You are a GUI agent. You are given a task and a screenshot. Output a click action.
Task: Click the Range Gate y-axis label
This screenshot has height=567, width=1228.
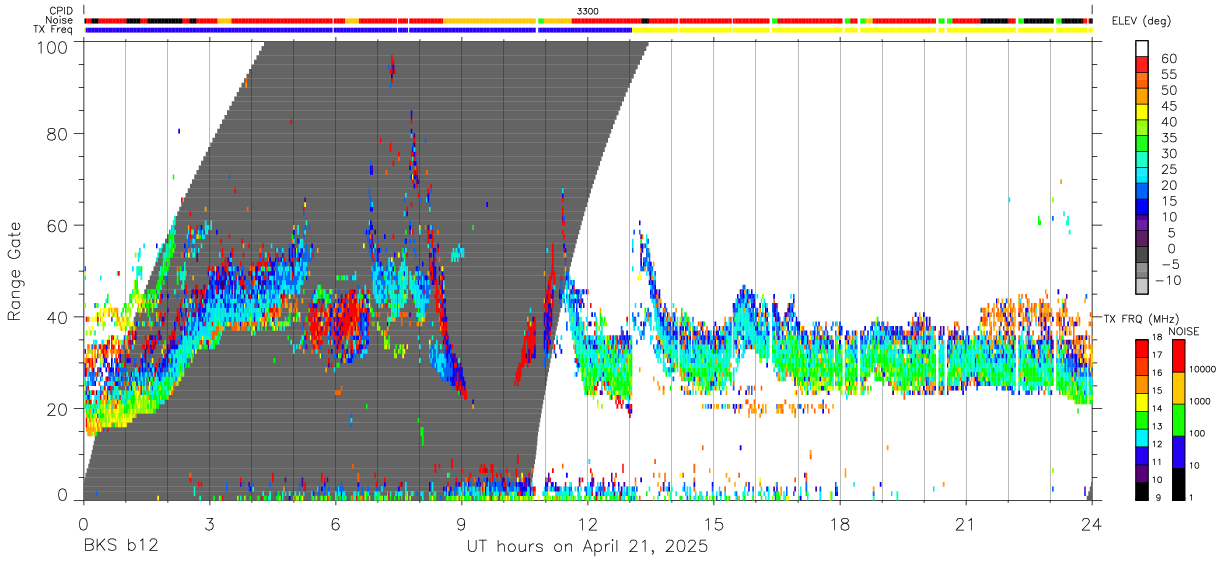click(15, 271)
